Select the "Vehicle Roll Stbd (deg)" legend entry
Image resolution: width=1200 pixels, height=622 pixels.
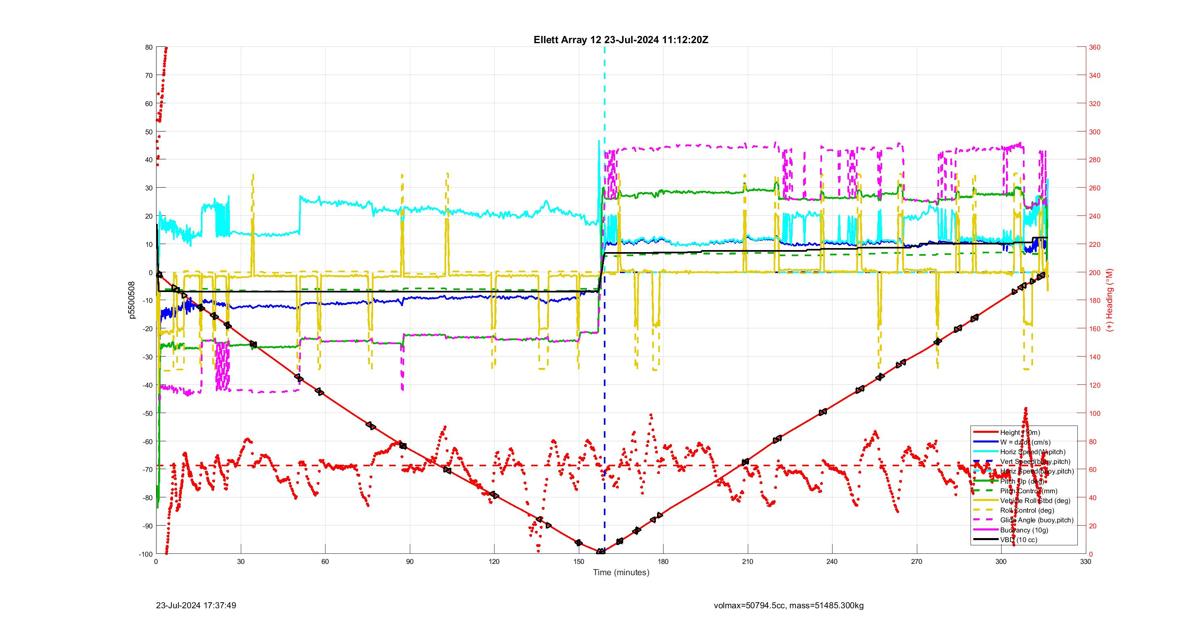click(x=1035, y=501)
